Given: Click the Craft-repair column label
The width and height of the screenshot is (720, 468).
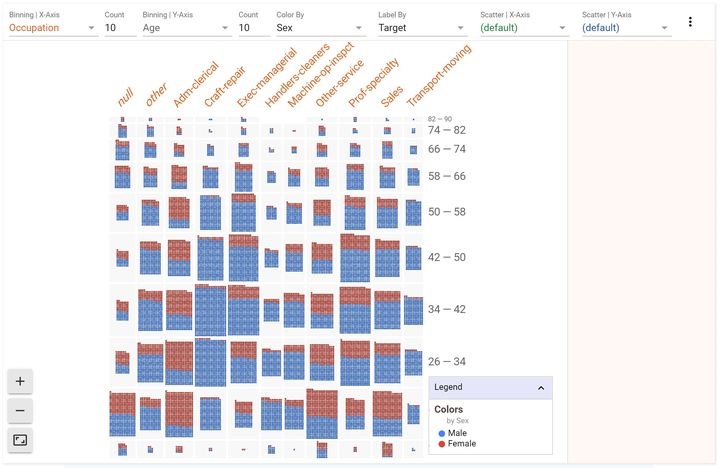Looking at the screenshot, I should point(225,86).
